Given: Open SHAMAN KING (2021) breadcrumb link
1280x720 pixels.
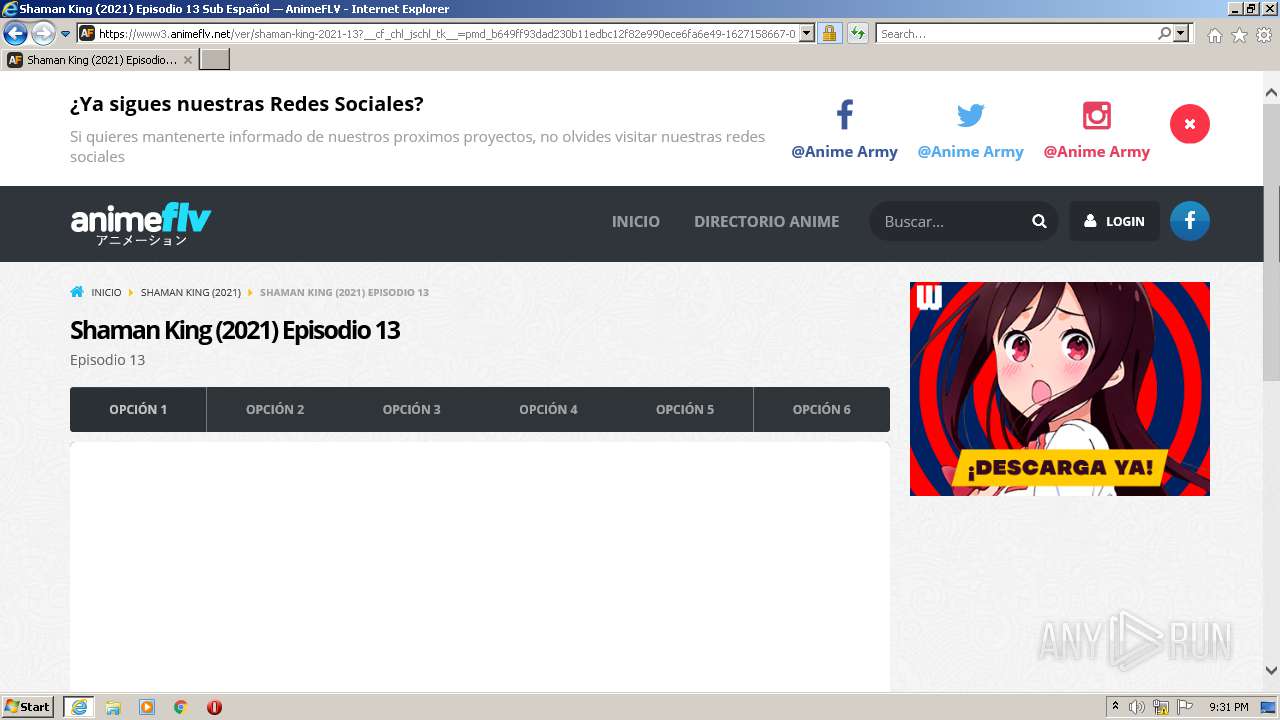Looking at the screenshot, I should click(x=191, y=293).
